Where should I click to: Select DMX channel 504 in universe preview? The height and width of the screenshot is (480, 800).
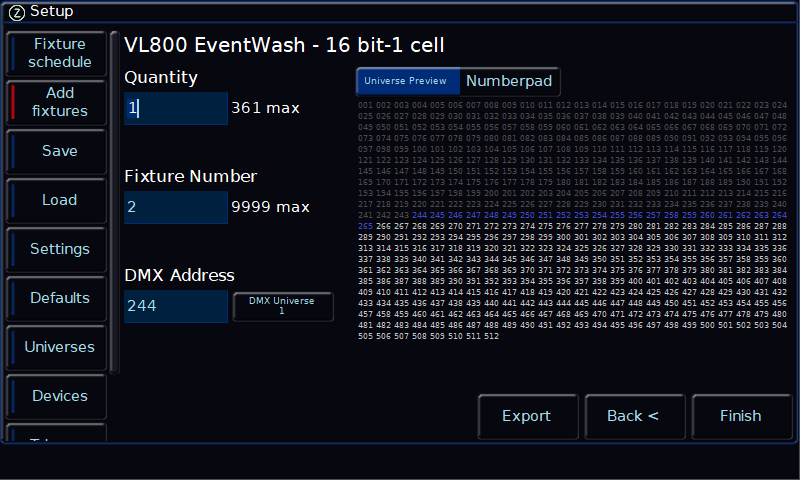tap(779, 325)
